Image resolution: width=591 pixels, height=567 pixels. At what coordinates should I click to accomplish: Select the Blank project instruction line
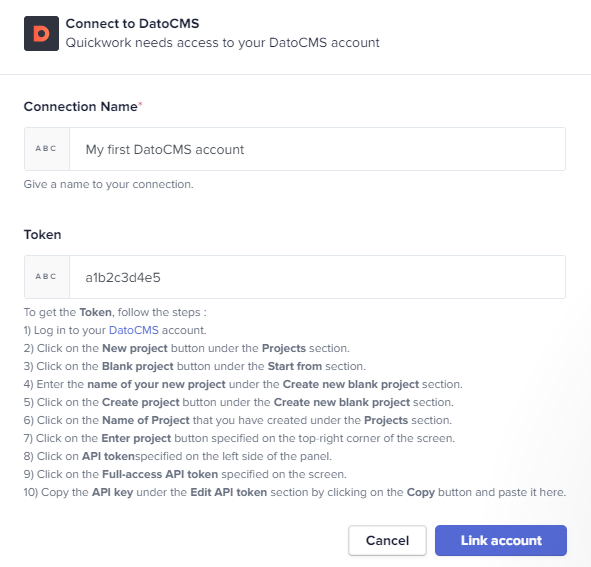tap(195, 366)
